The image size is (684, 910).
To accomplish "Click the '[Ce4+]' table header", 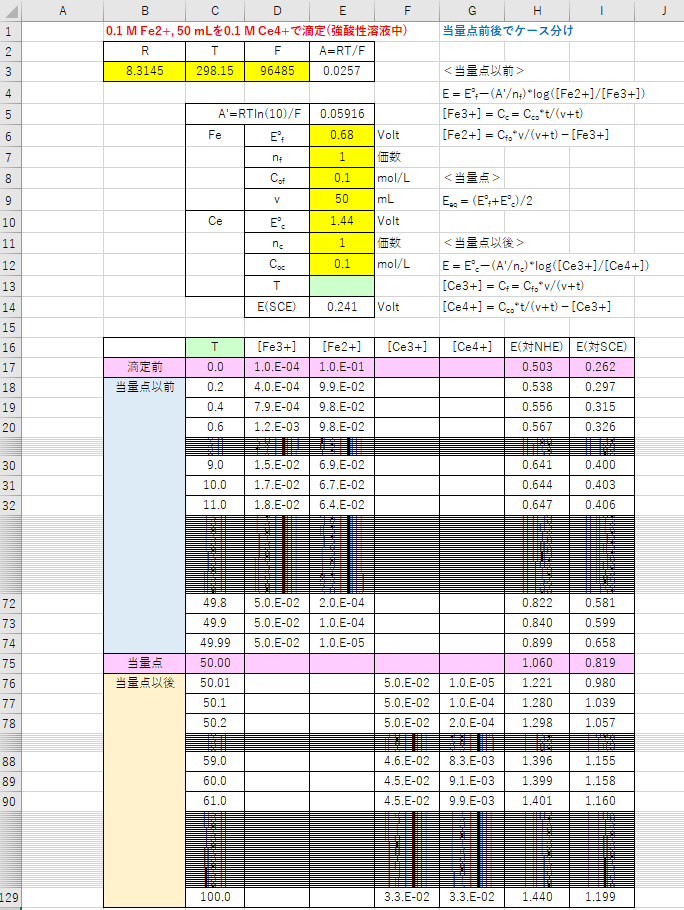I will [x=472, y=347].
